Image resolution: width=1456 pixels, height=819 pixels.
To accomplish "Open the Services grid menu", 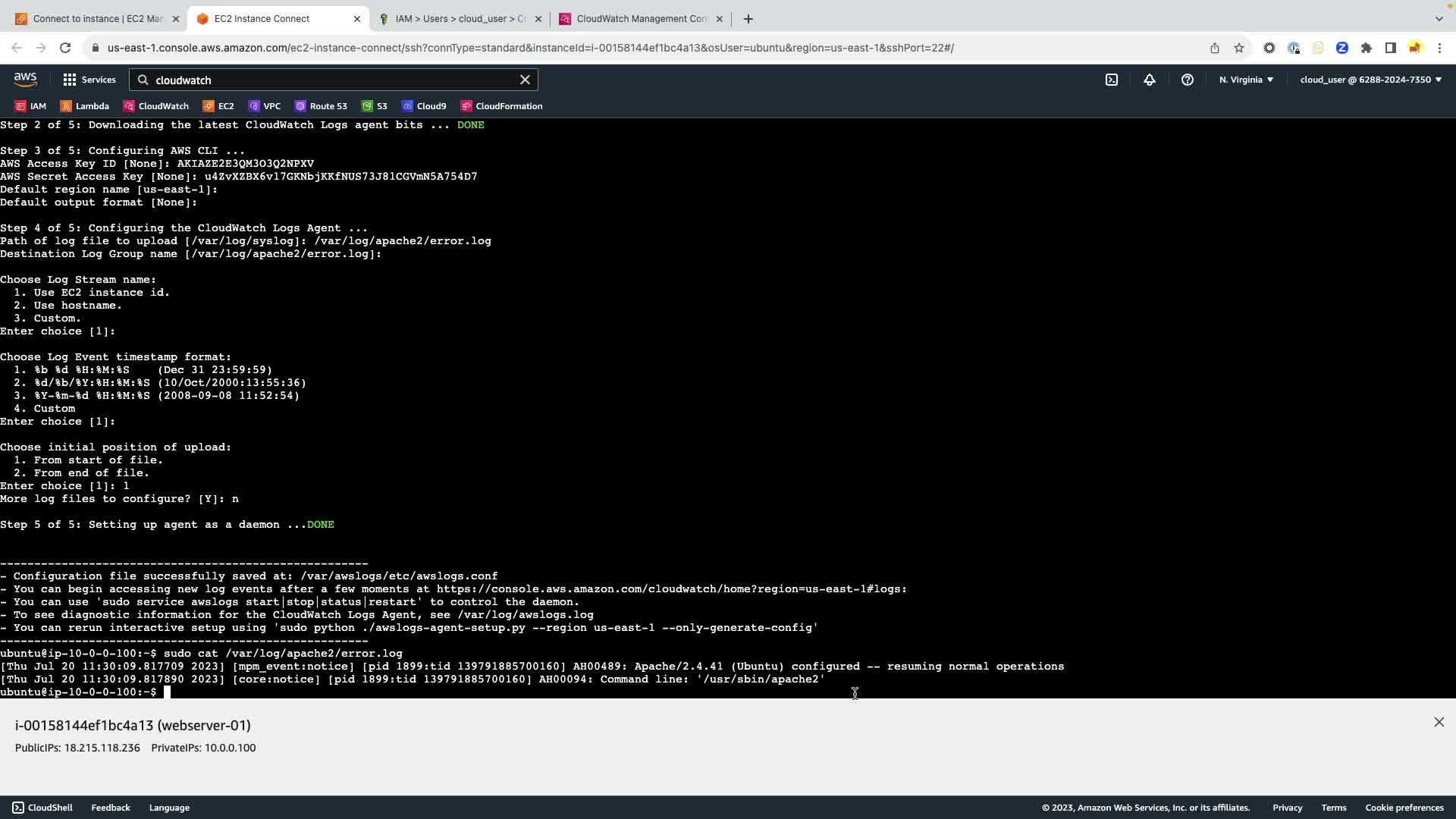I will coord(89,80).
